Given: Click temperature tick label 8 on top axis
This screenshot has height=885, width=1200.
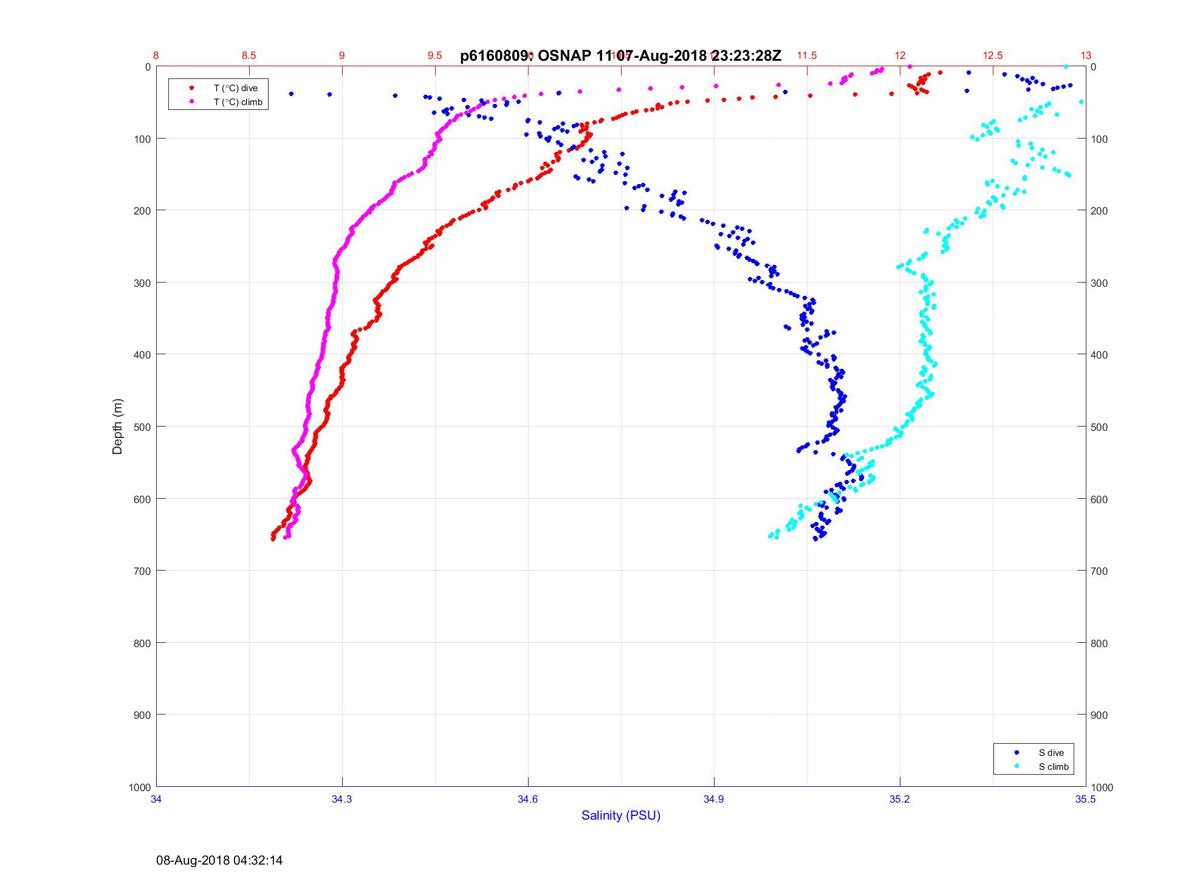Looking at the screenshot, I should point(156,56).
